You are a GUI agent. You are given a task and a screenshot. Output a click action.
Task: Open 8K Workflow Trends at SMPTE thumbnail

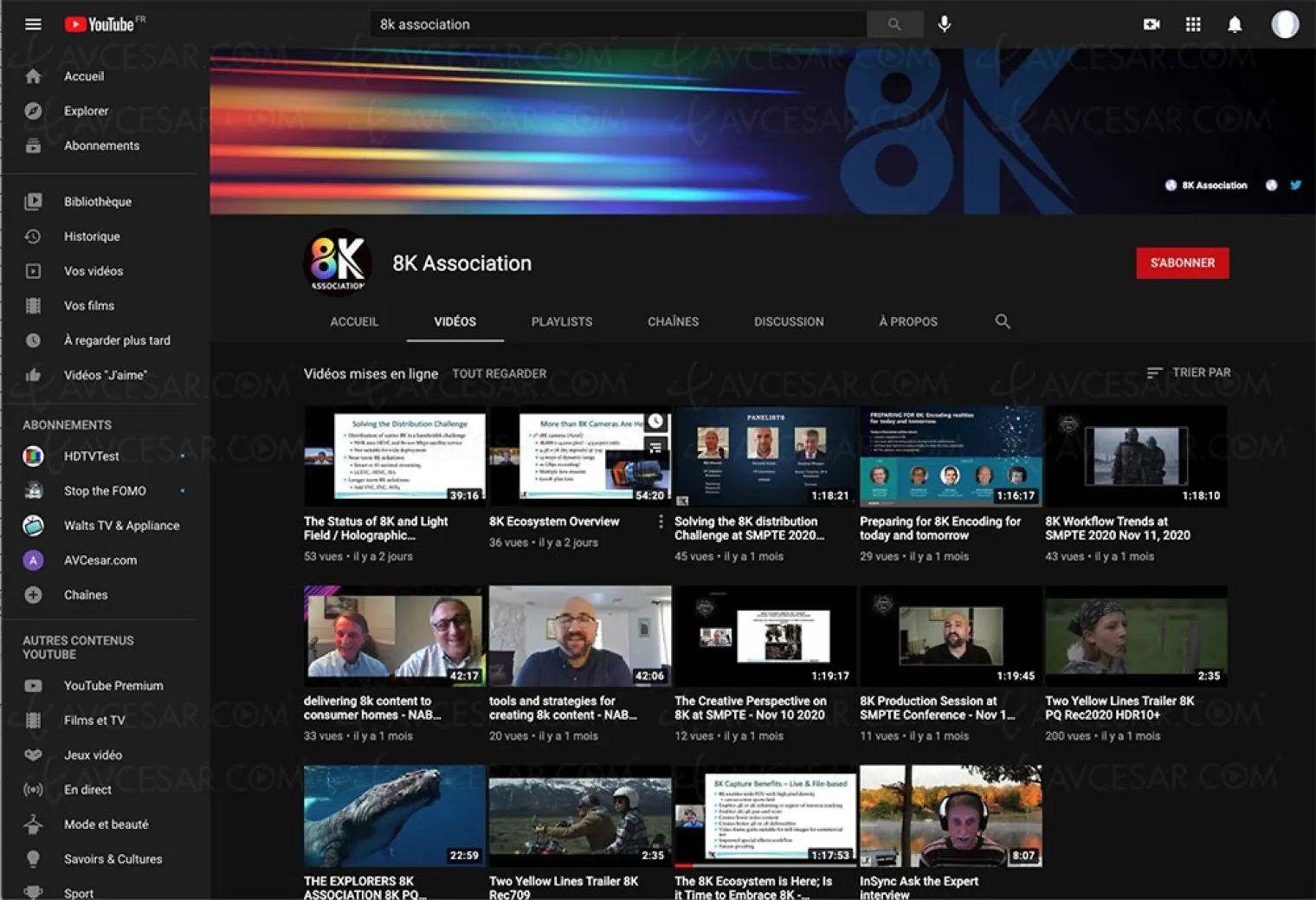(1136, 456)
